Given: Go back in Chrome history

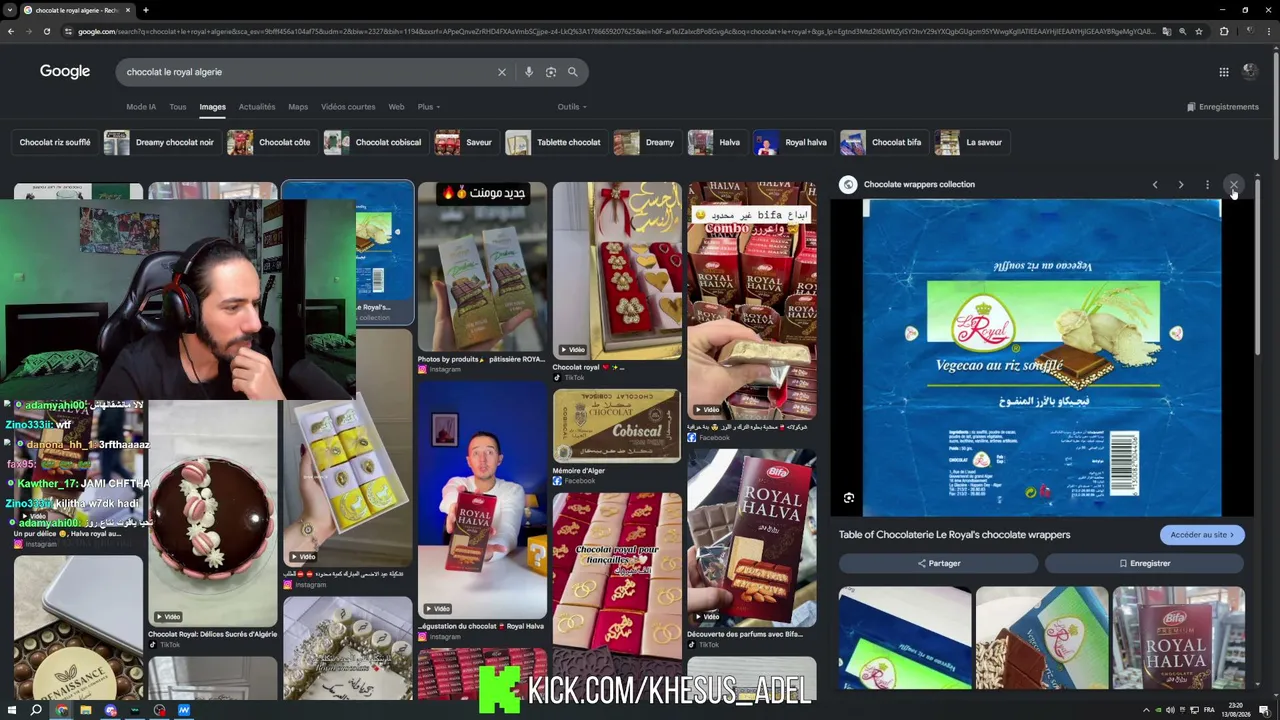Looking at the screenshot, I should tap(11, 31).
